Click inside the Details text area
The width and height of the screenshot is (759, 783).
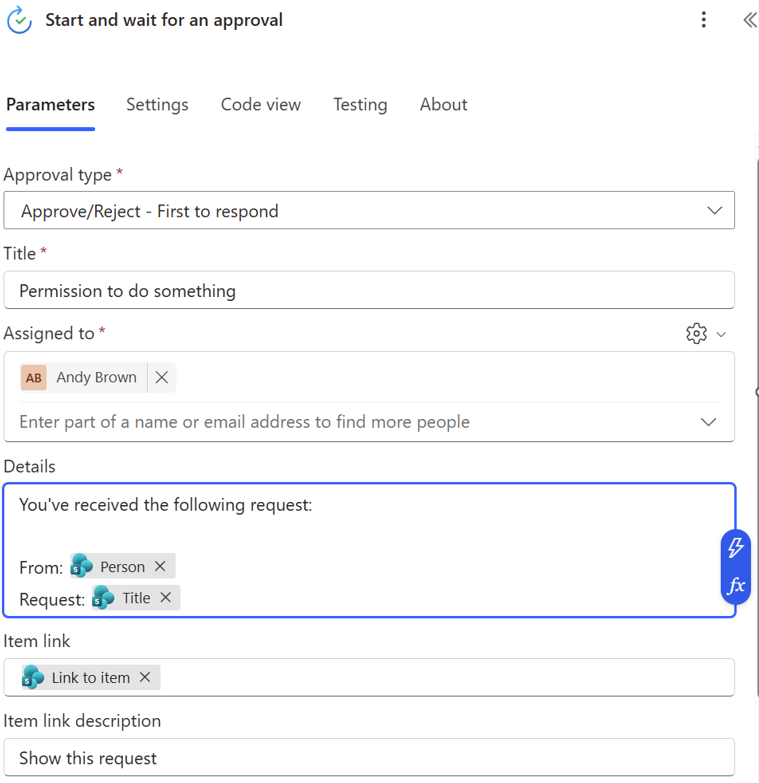369,550
